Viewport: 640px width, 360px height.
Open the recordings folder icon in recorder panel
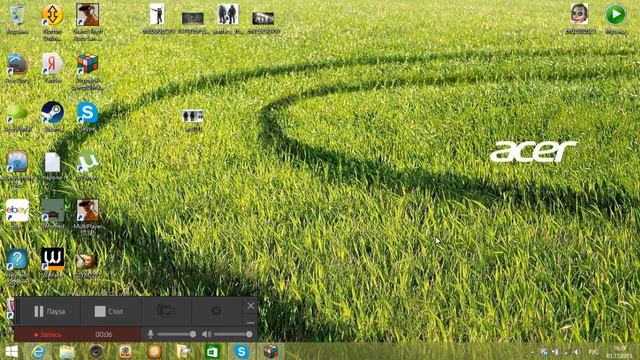(166, 311)
